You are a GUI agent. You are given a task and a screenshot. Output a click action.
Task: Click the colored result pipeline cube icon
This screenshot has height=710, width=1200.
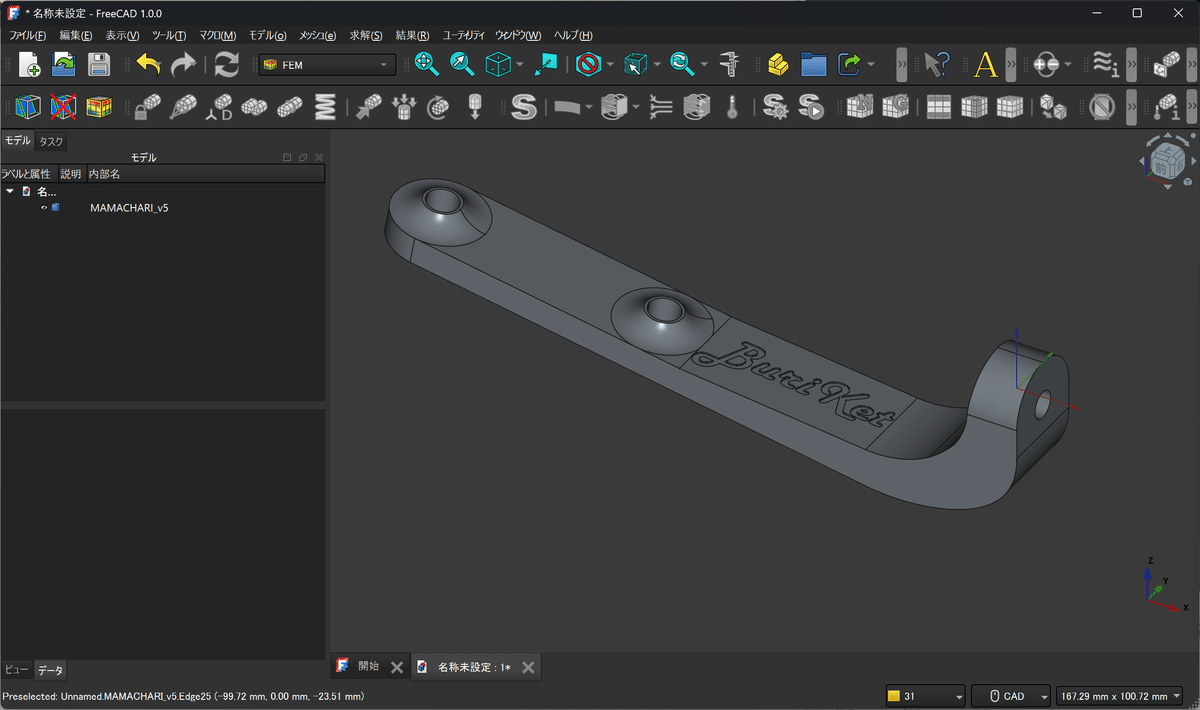point(98,106)
